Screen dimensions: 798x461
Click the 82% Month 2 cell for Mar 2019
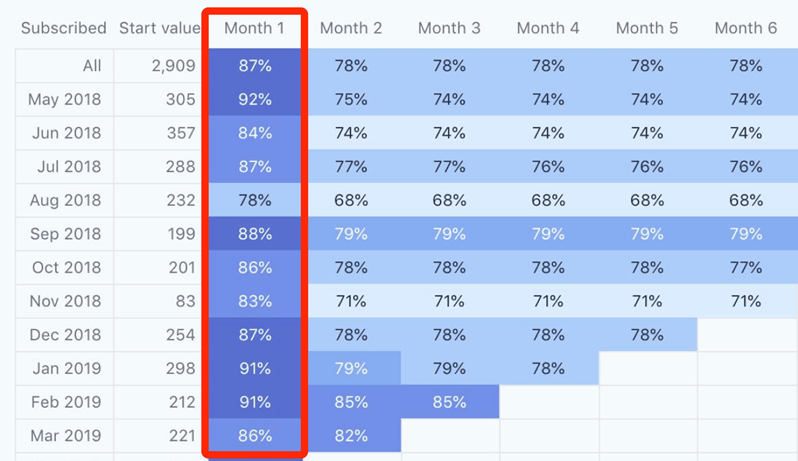pyautogui.click(x=351, y=436)
